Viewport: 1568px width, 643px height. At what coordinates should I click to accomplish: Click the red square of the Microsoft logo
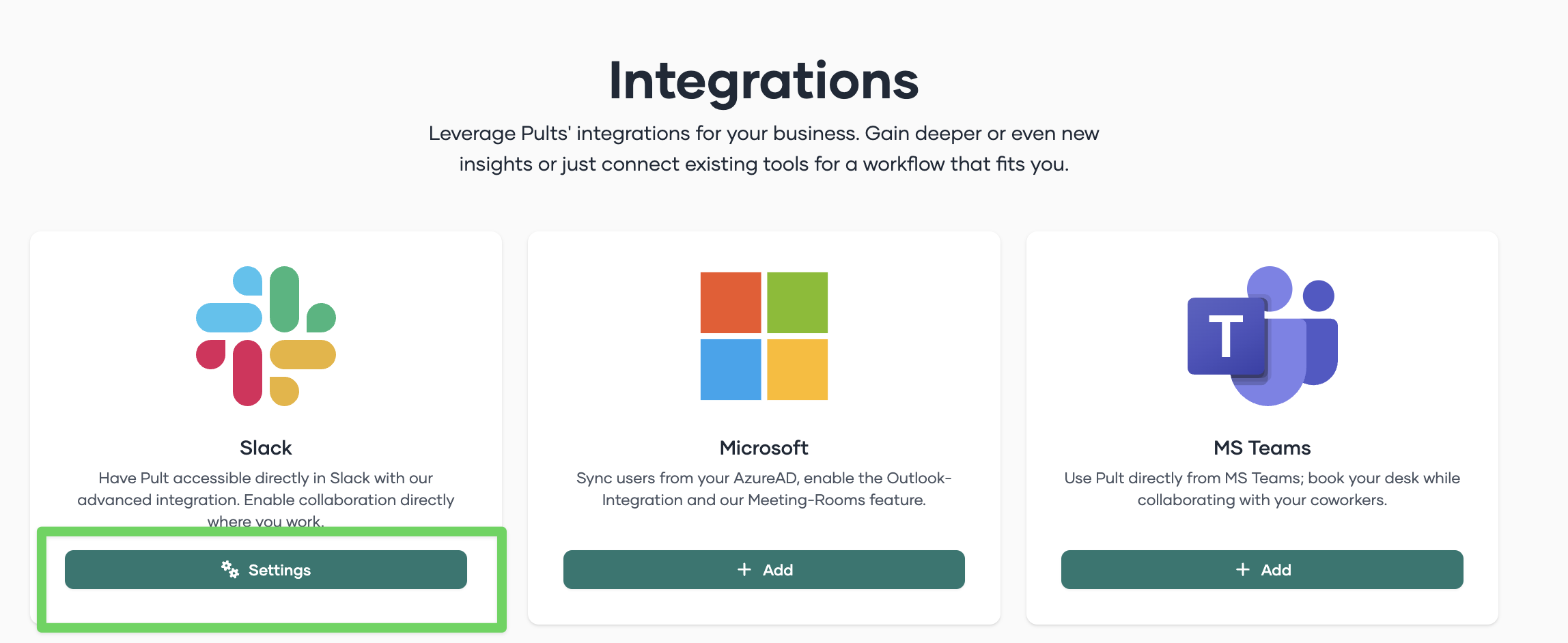(x=730, y=302)
